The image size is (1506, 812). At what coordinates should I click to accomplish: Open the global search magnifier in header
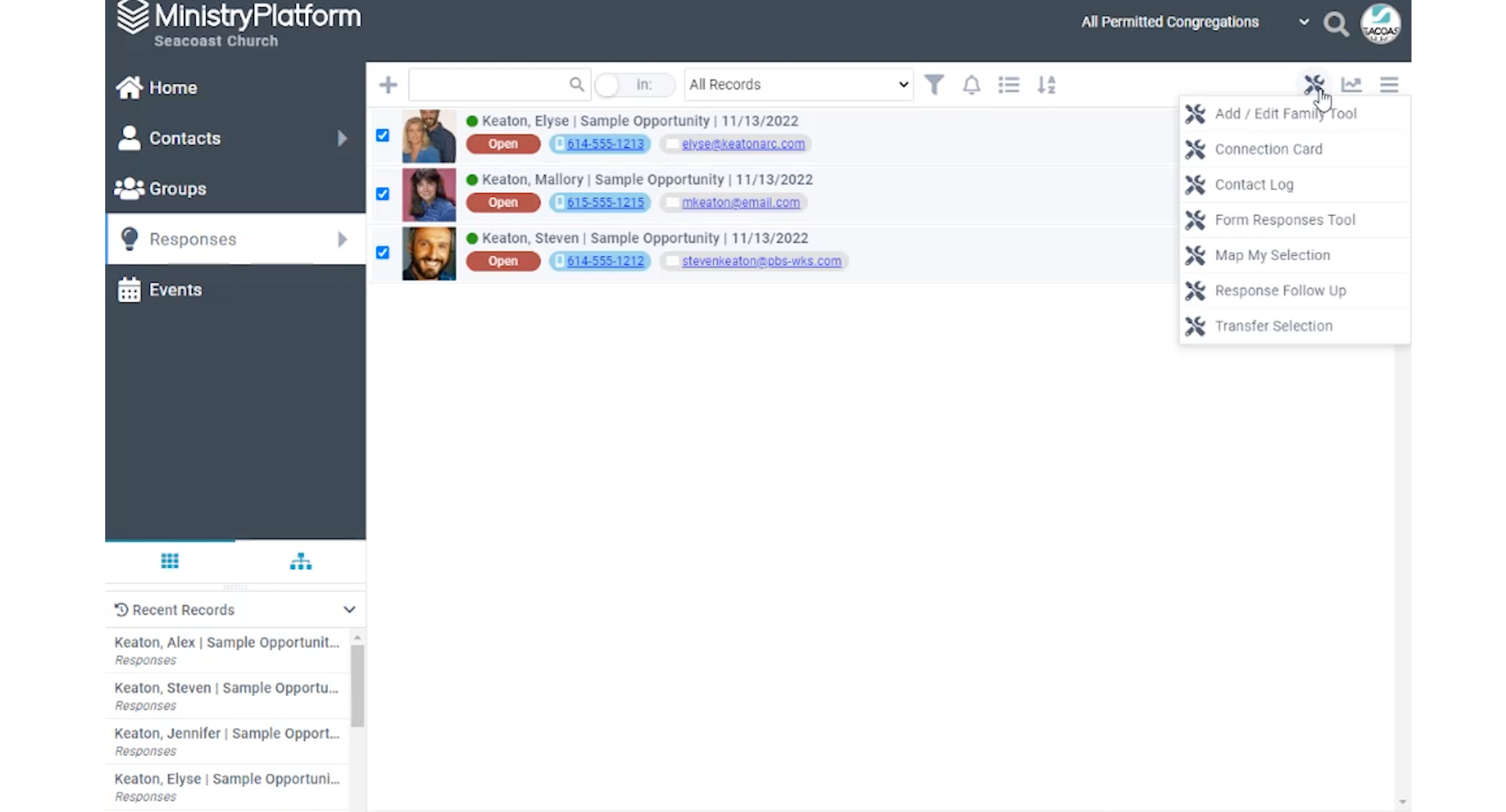1335,24
